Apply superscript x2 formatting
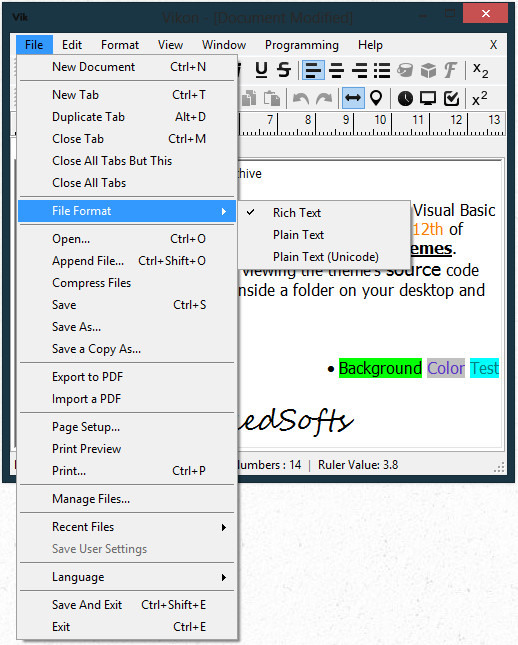The width and height of the screenshot is (518, 645). (480, 98)
